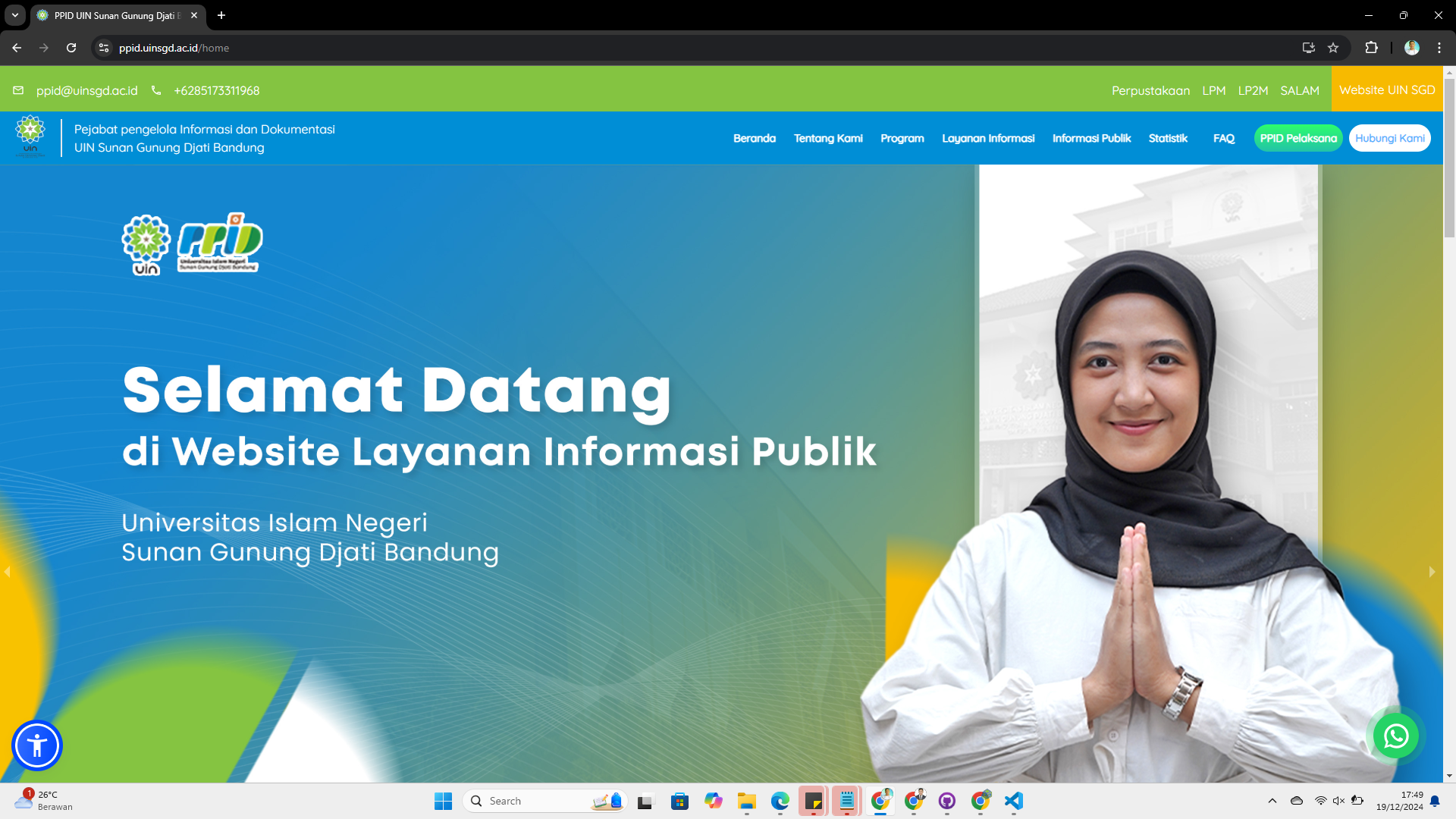The image size is (1456, 819).
Task: Click the UIN logo in the site header
Action: point(30,136)
